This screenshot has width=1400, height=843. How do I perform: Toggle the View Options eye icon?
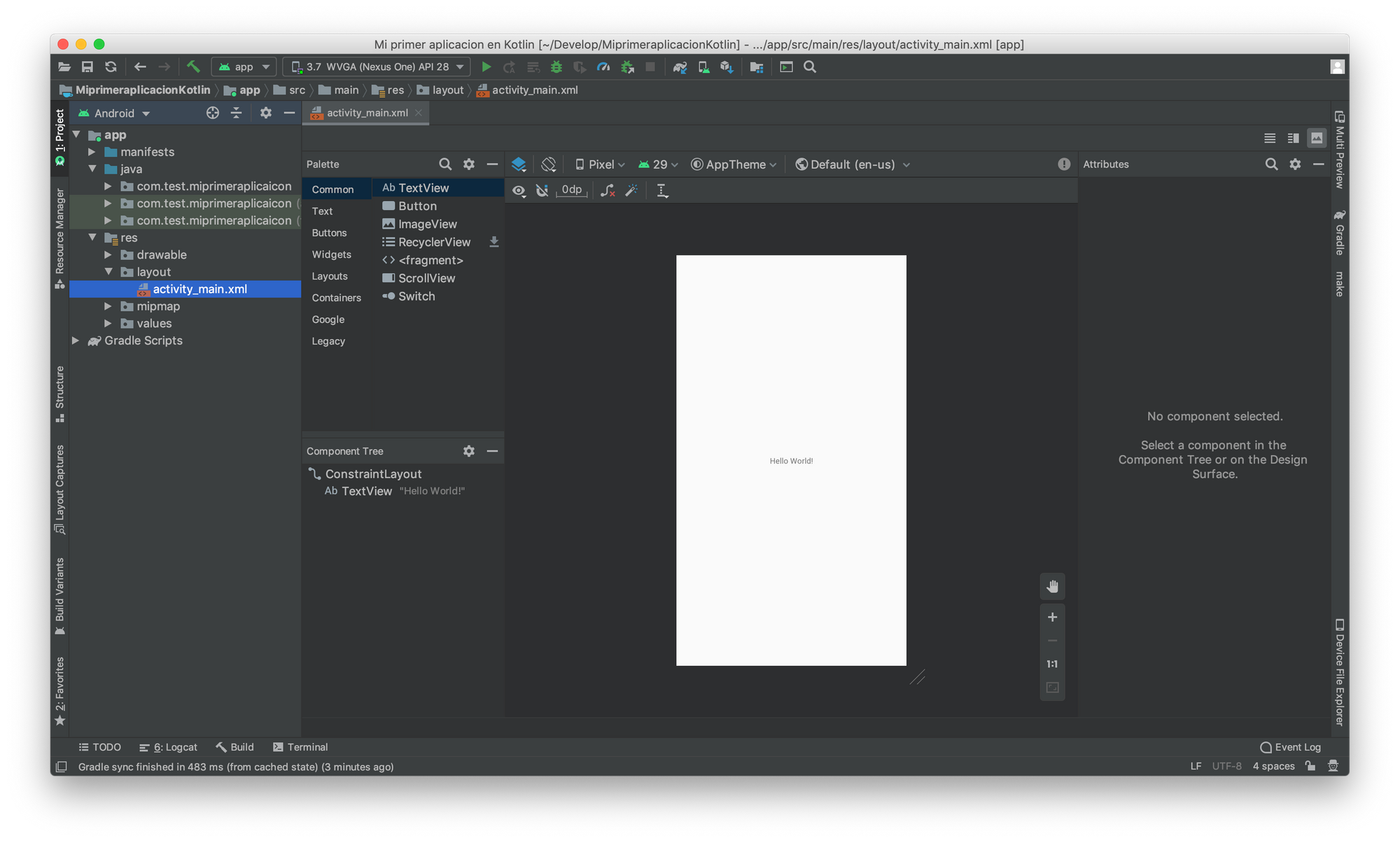tap(519, 190)
